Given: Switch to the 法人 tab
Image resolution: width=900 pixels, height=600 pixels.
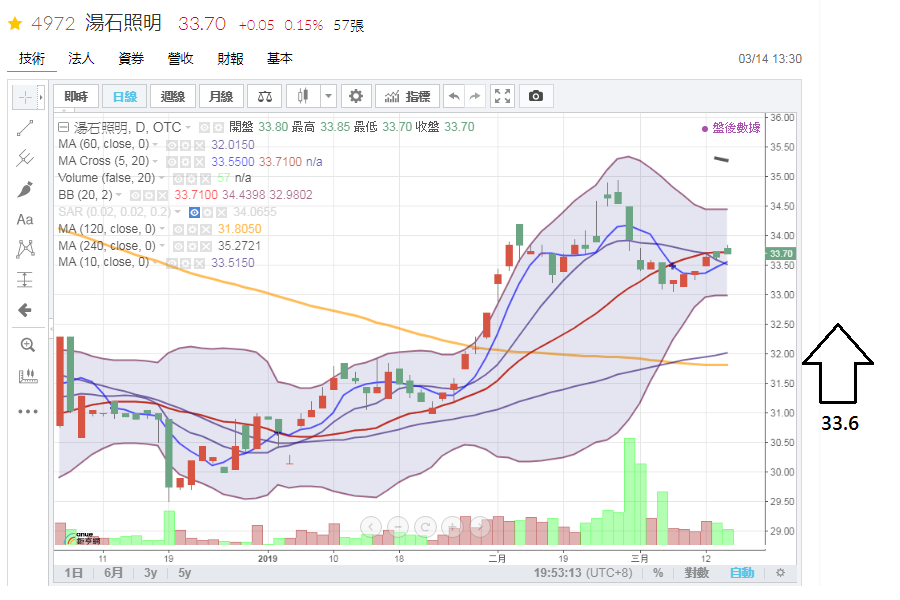Looking at the screenshot, I should 81,59.
